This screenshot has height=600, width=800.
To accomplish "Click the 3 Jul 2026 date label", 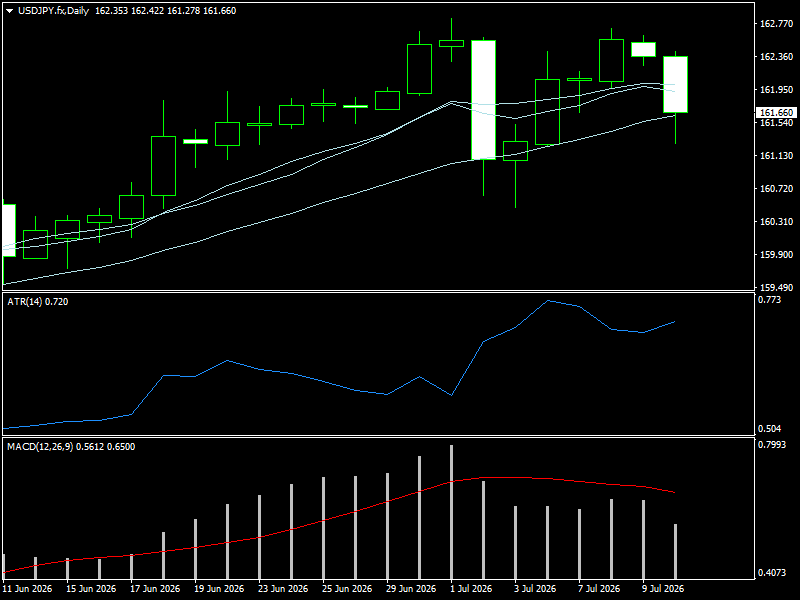I will (x=535, y=588).
